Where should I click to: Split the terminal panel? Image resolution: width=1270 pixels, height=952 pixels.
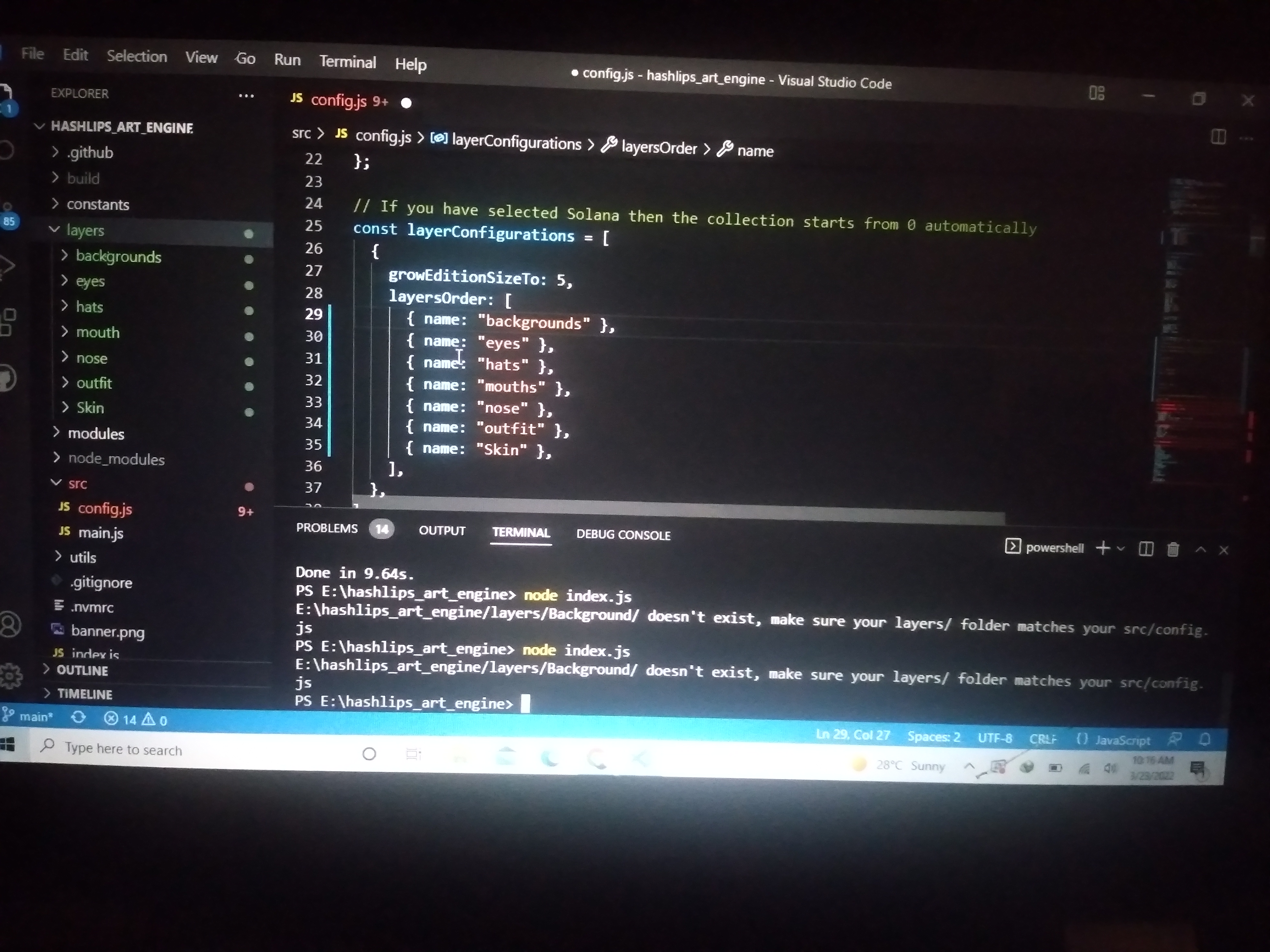tap(1145, 549)
